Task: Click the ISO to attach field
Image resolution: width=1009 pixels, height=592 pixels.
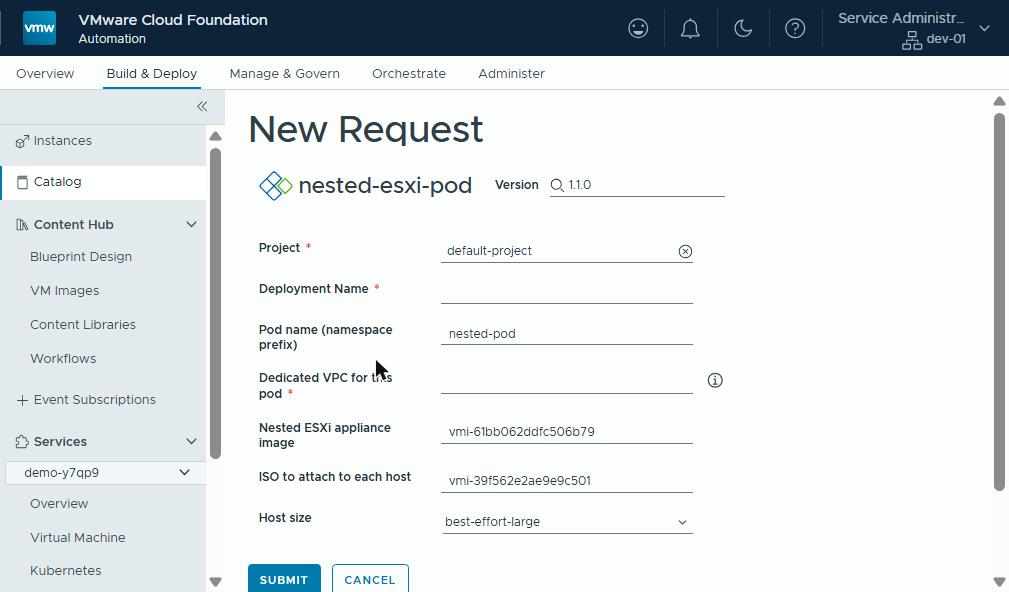Action: coord(566,481)
